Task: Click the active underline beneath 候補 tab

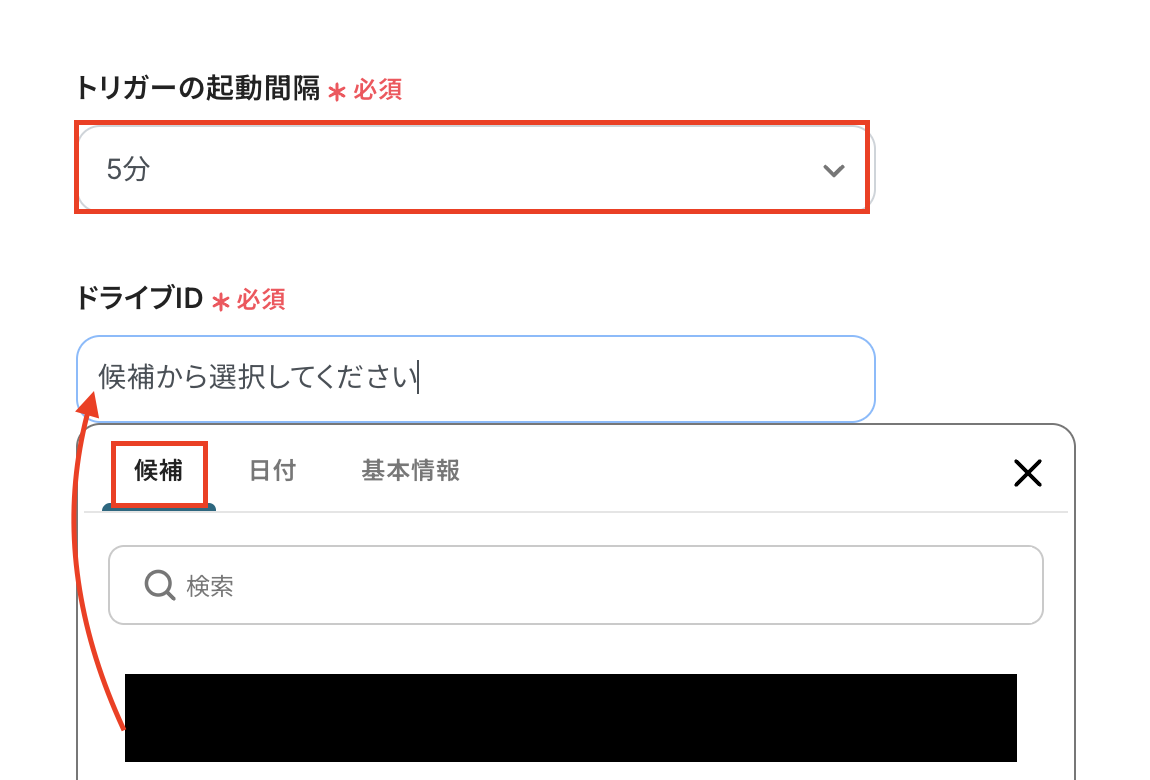Action: 159,507
